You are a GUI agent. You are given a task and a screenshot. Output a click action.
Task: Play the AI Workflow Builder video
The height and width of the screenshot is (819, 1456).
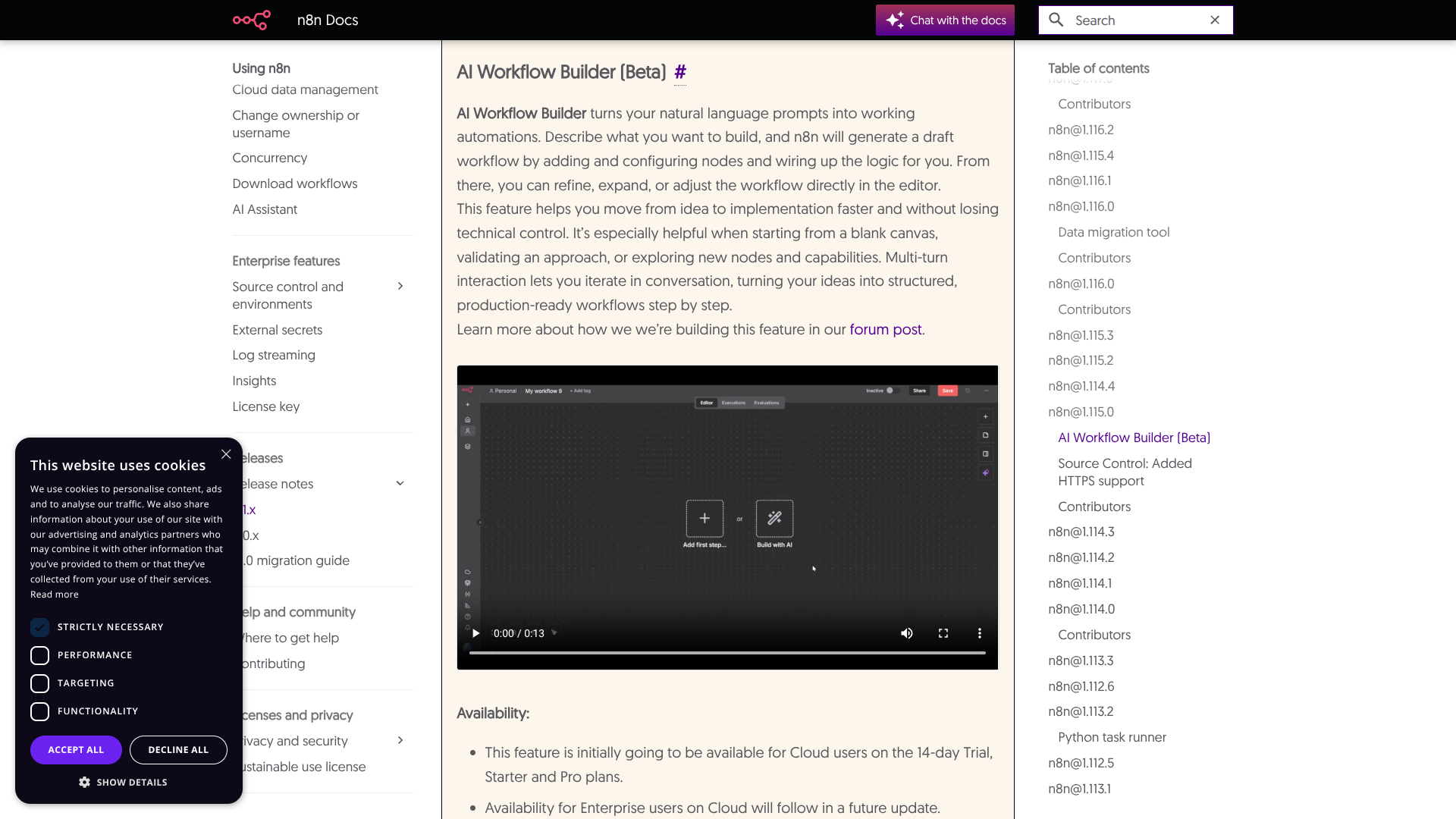(475, 632)
